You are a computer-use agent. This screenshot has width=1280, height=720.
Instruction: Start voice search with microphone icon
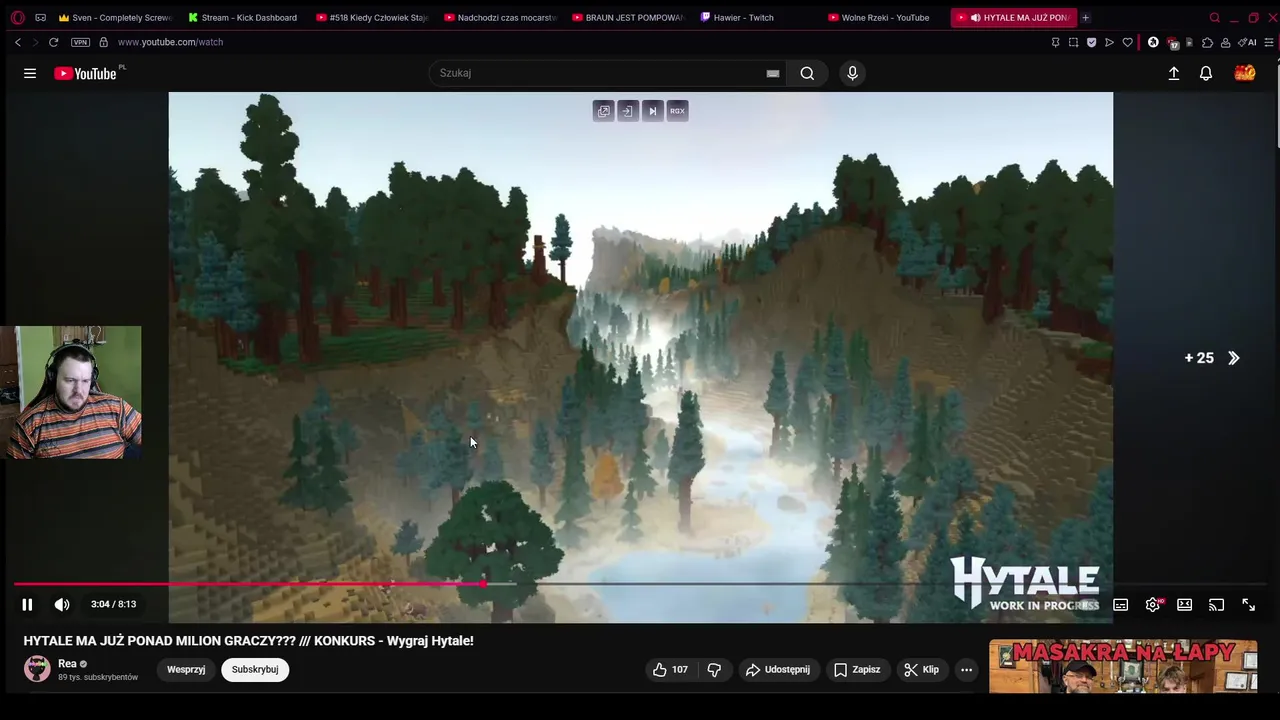coord(852,73)
